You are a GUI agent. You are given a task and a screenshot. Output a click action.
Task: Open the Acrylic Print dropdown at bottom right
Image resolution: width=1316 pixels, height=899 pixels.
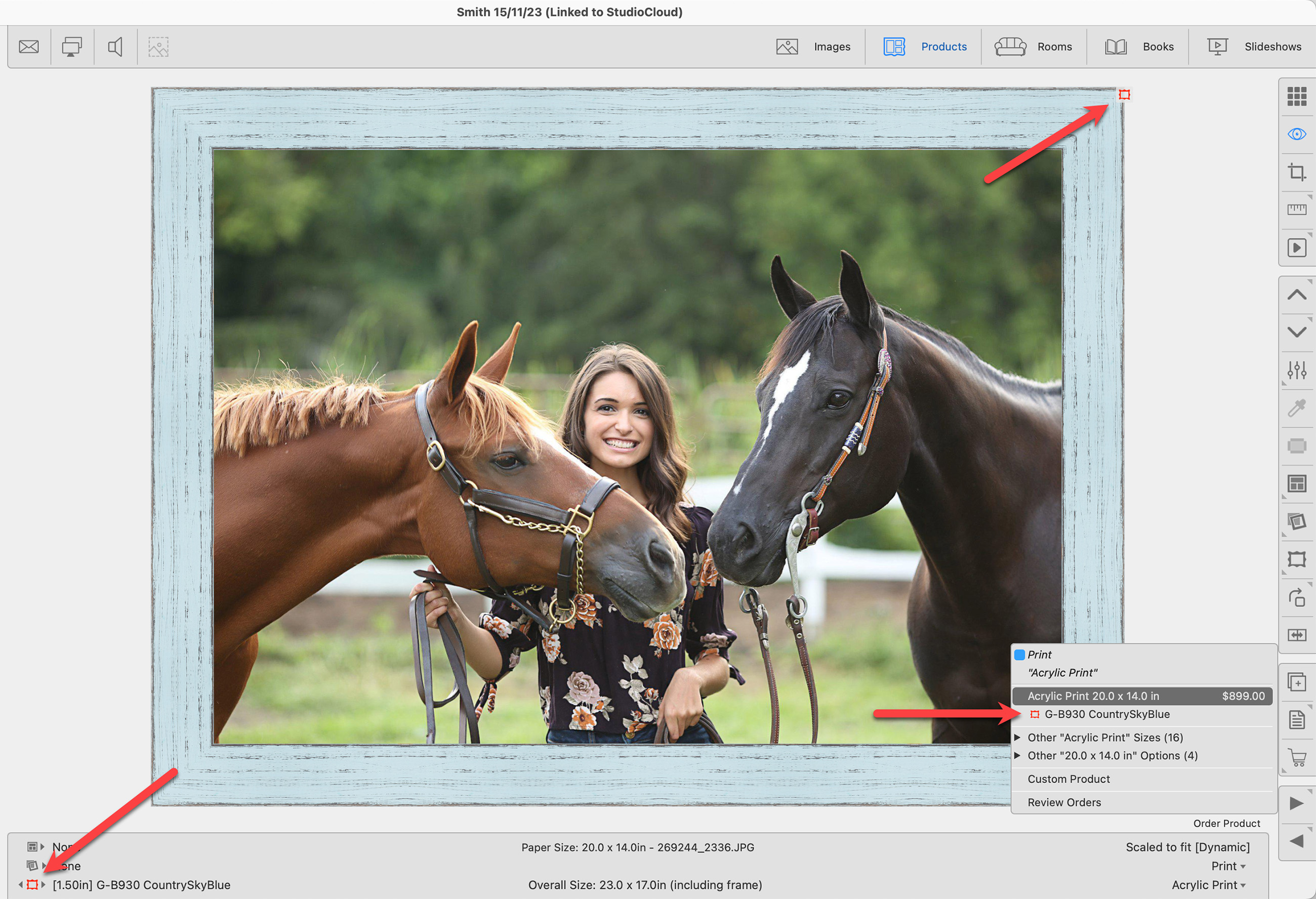click(x=1208, y=885)
